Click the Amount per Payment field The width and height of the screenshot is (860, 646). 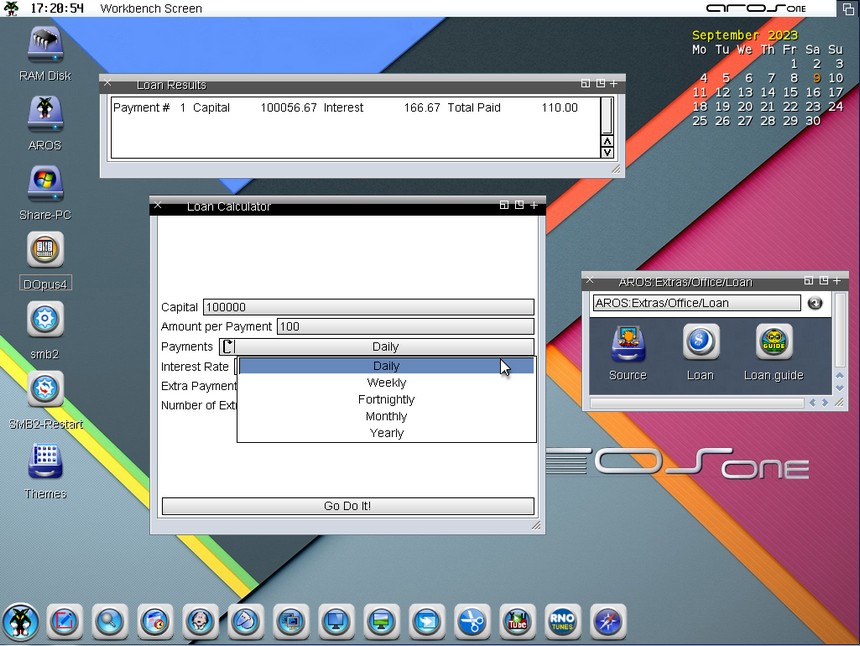[x=405, y=327]
